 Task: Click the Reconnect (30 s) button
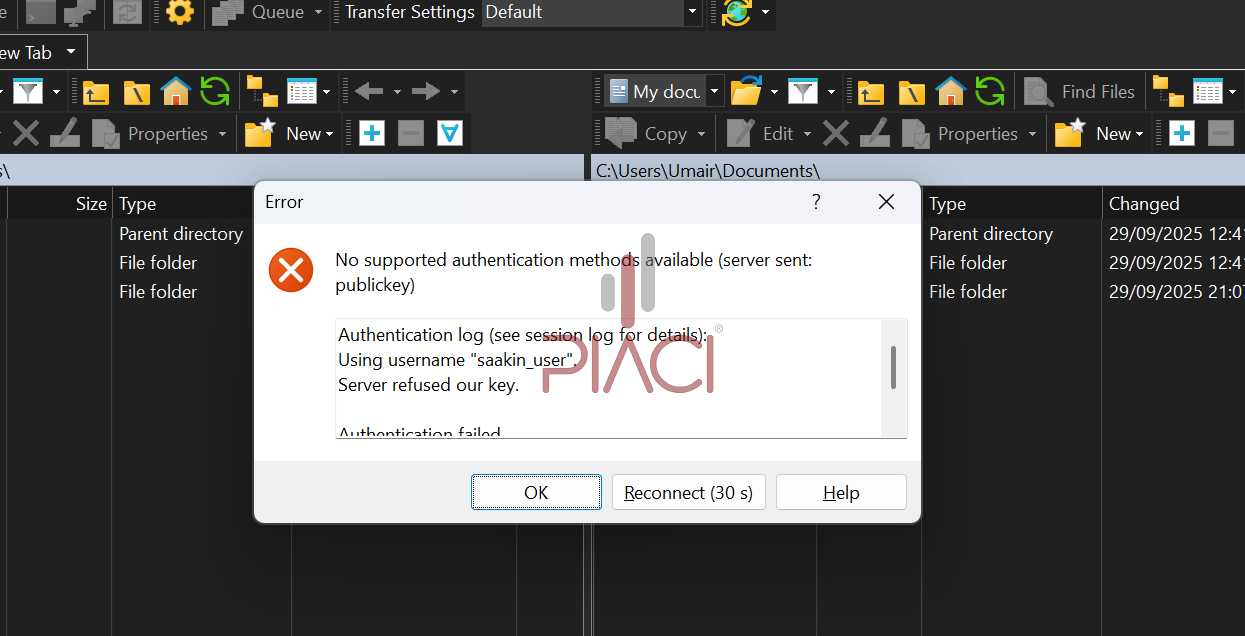tap(689, 492)
